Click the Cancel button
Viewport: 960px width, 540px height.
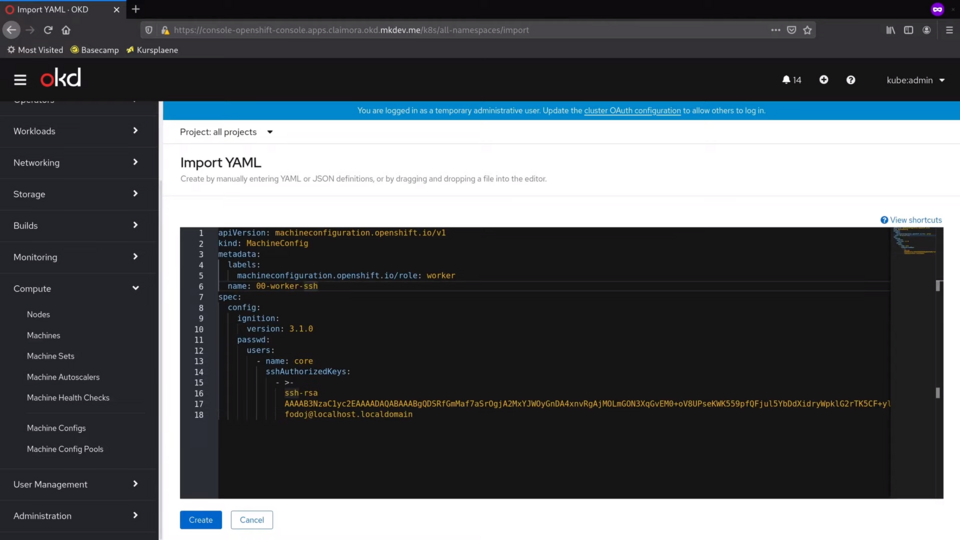tap(252, 520)
